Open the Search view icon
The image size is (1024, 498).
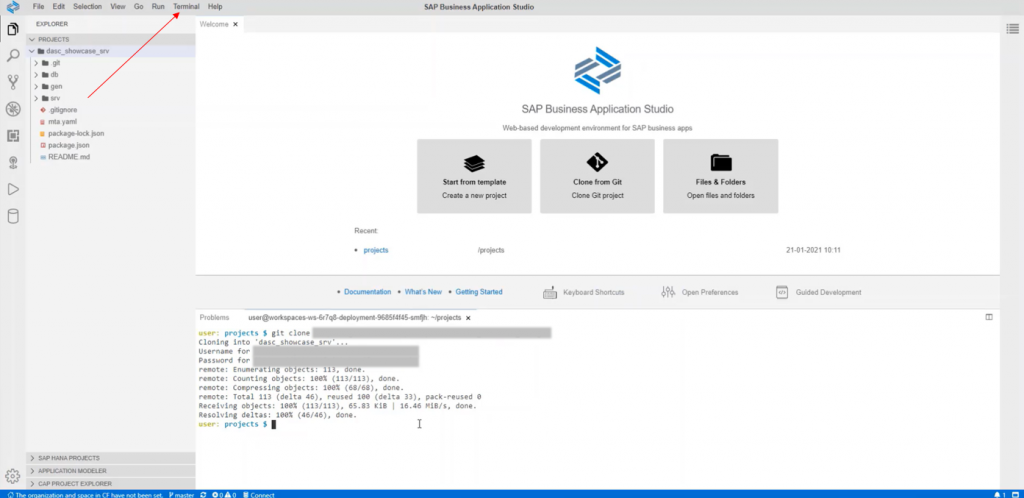point(12,55)
